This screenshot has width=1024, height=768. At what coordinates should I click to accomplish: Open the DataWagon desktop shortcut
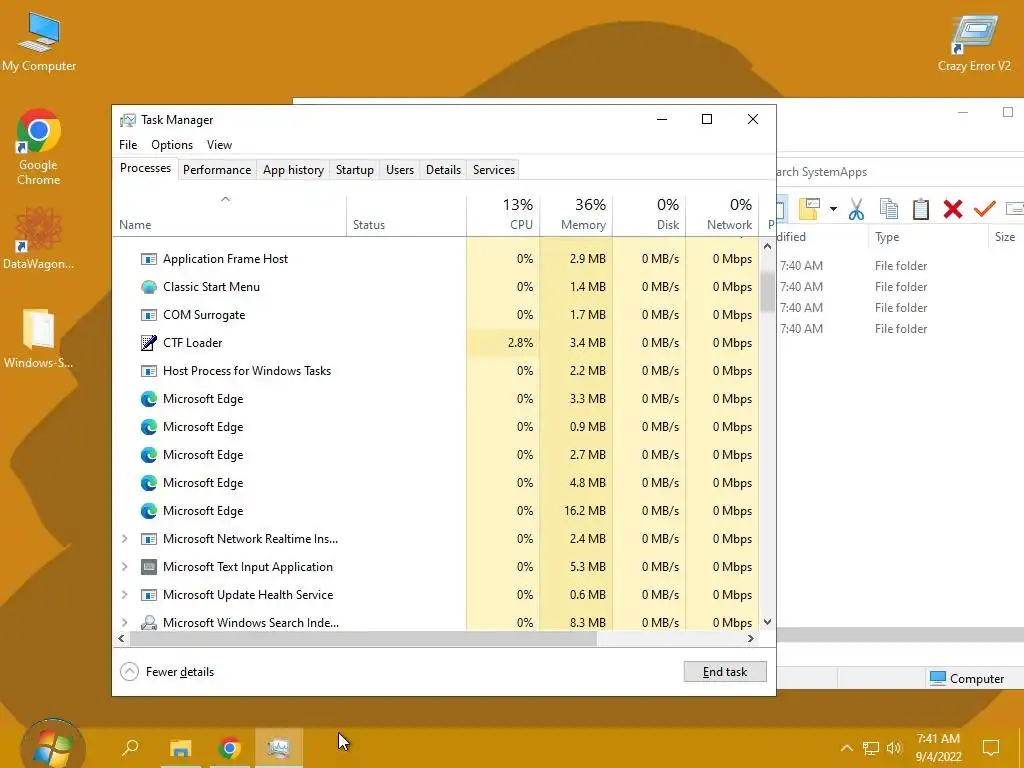pos(39,238)
